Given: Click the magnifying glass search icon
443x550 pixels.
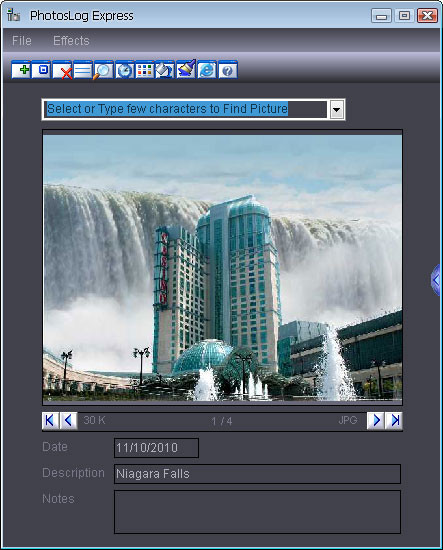Looking at the screenshot, I should (103, 70).
